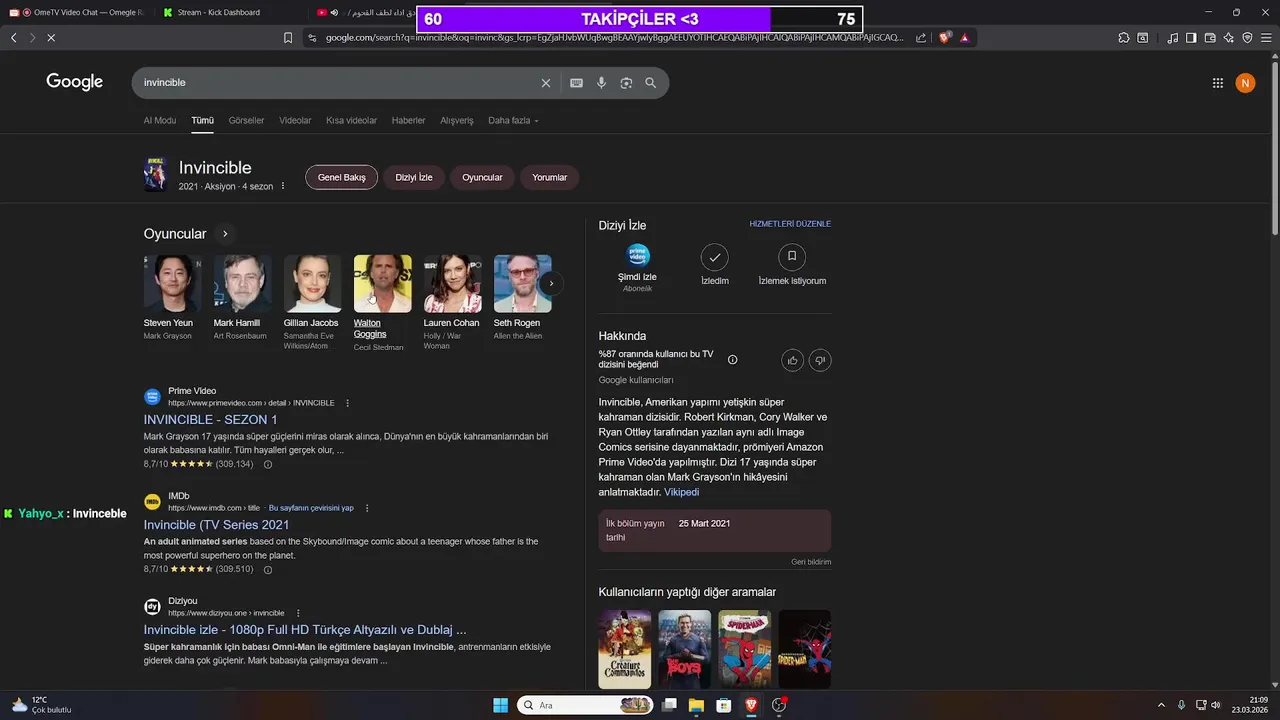Open Windows Start menu
Viewport: 1280px width, 720px height.
coord(500,705)
